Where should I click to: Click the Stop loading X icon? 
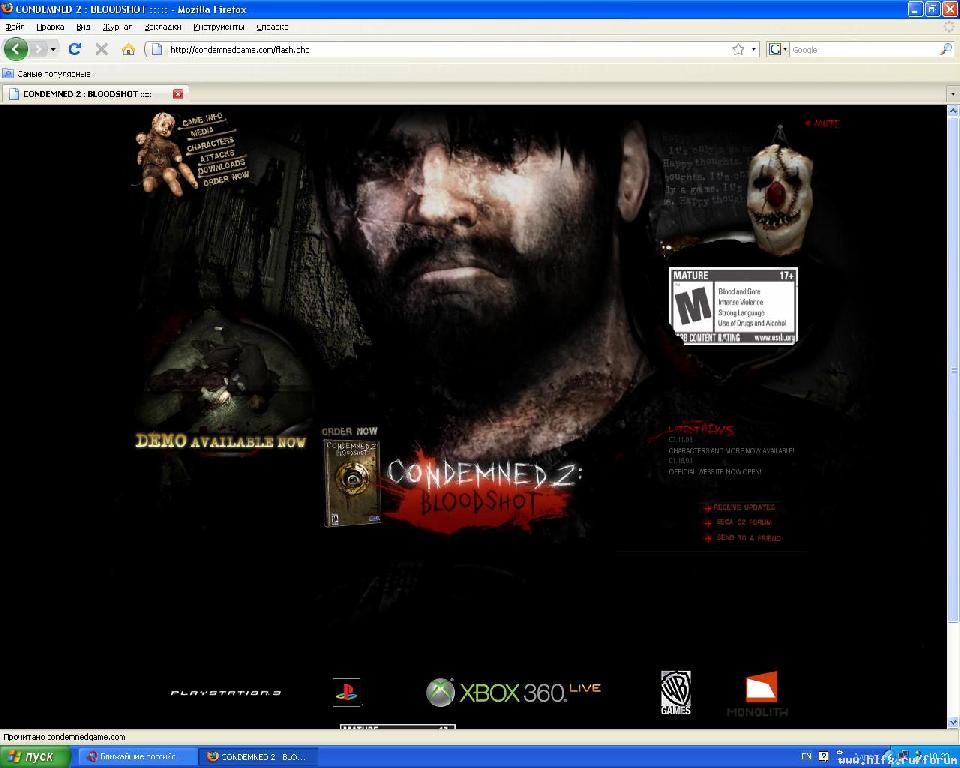102,49
